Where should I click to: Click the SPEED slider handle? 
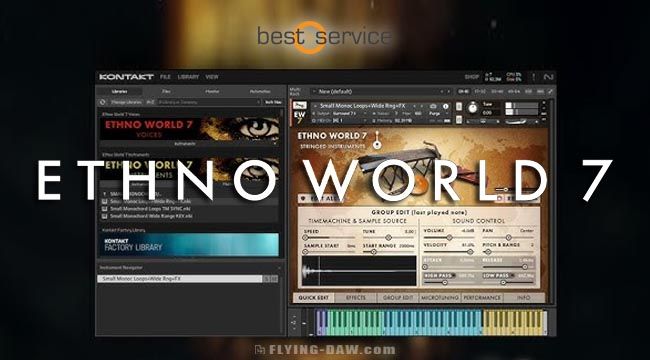(306, 238)
